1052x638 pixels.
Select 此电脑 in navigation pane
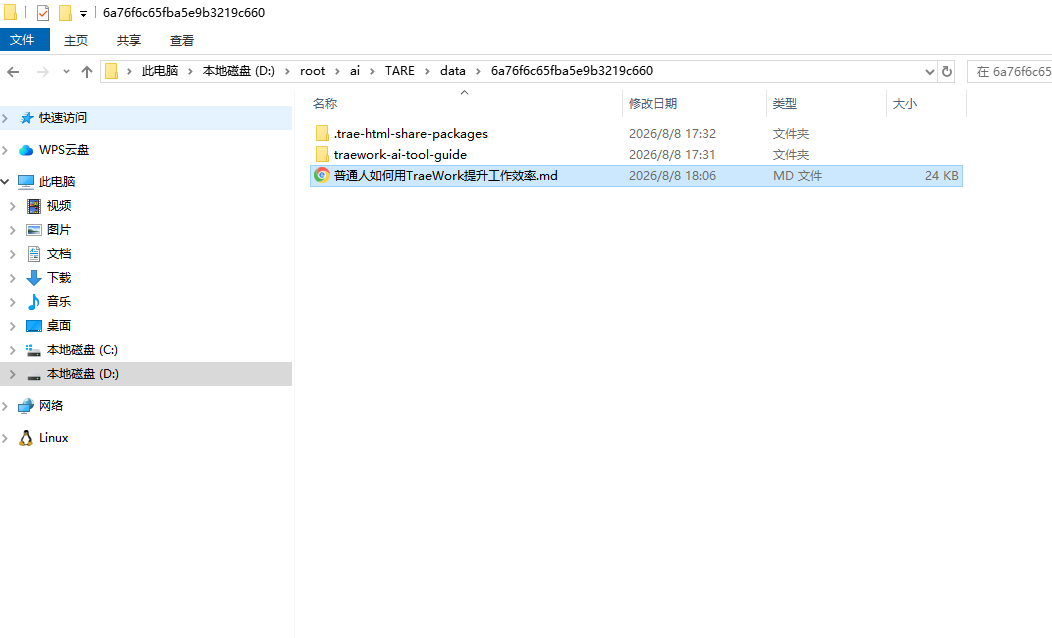[x=57, y=182]
